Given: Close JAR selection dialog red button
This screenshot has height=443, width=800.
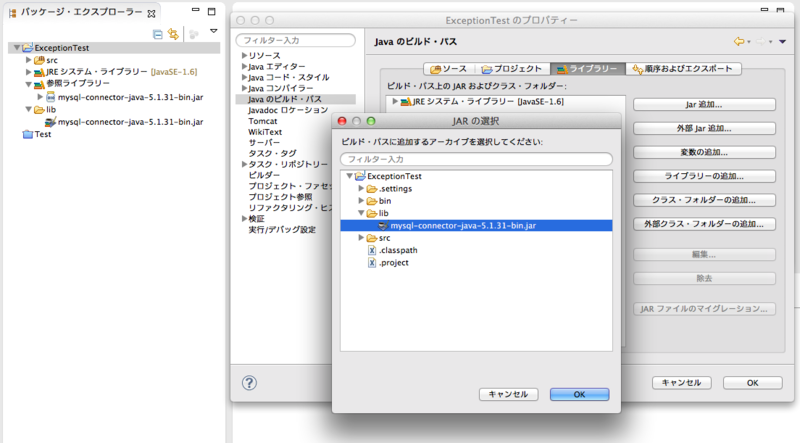Looking at the screenshot, I should click(342, 121).
